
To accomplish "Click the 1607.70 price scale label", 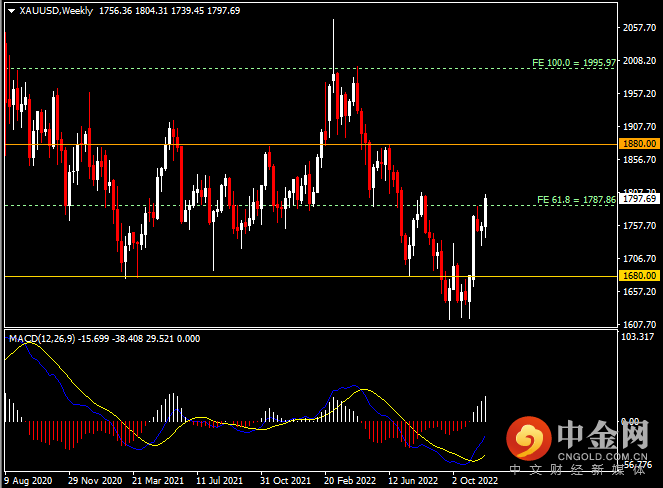I will click(636, 324).
